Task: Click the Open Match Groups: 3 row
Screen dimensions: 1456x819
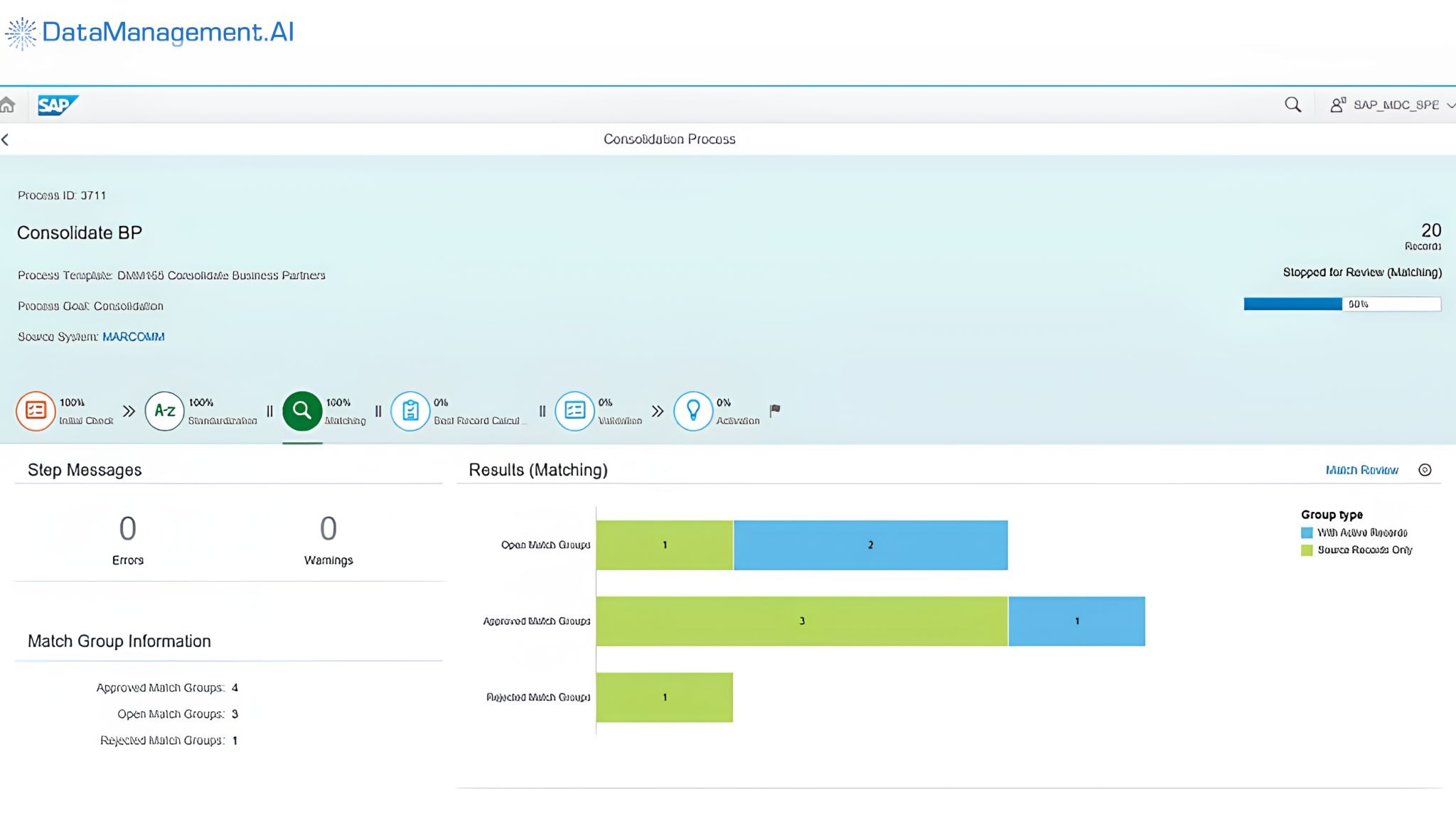Action: pyautogui.click(x=178, y=714)
